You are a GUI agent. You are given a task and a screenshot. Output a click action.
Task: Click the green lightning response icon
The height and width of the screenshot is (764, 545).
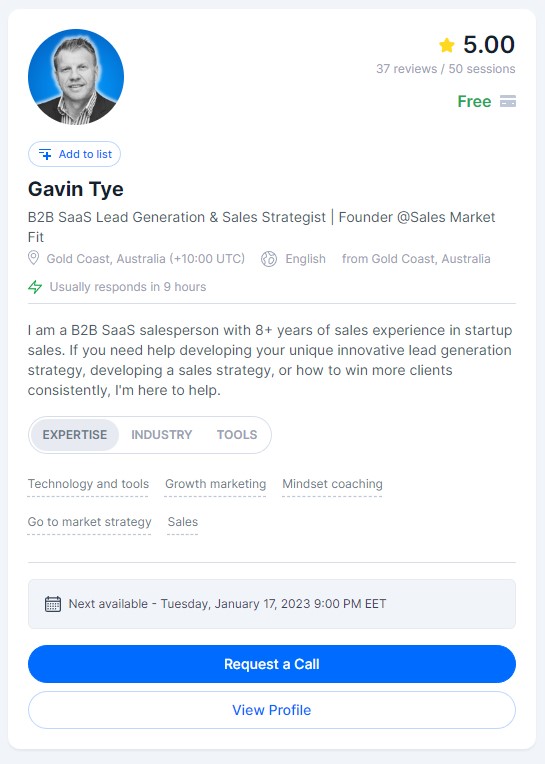point(35,286)
